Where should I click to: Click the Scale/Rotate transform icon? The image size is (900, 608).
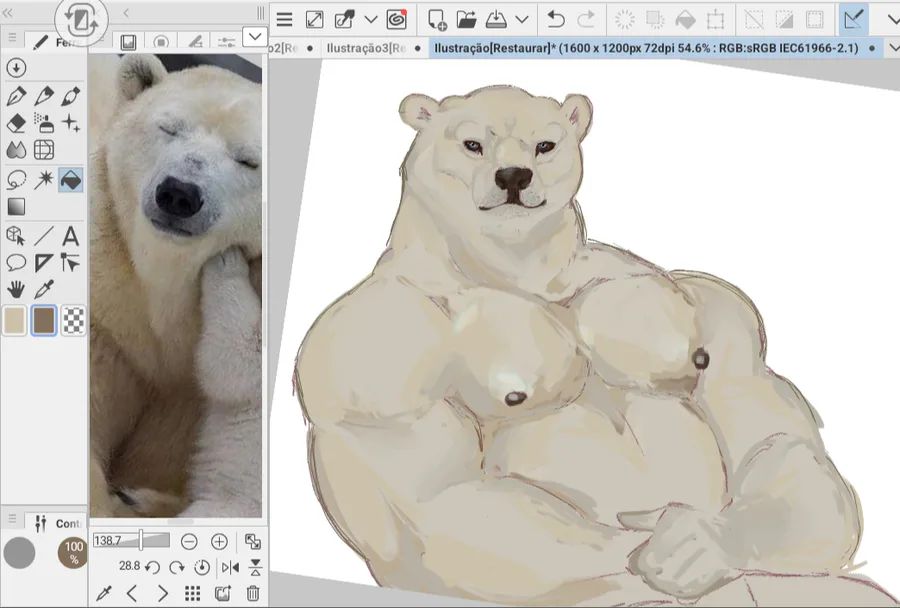click(x=715, y=20)
